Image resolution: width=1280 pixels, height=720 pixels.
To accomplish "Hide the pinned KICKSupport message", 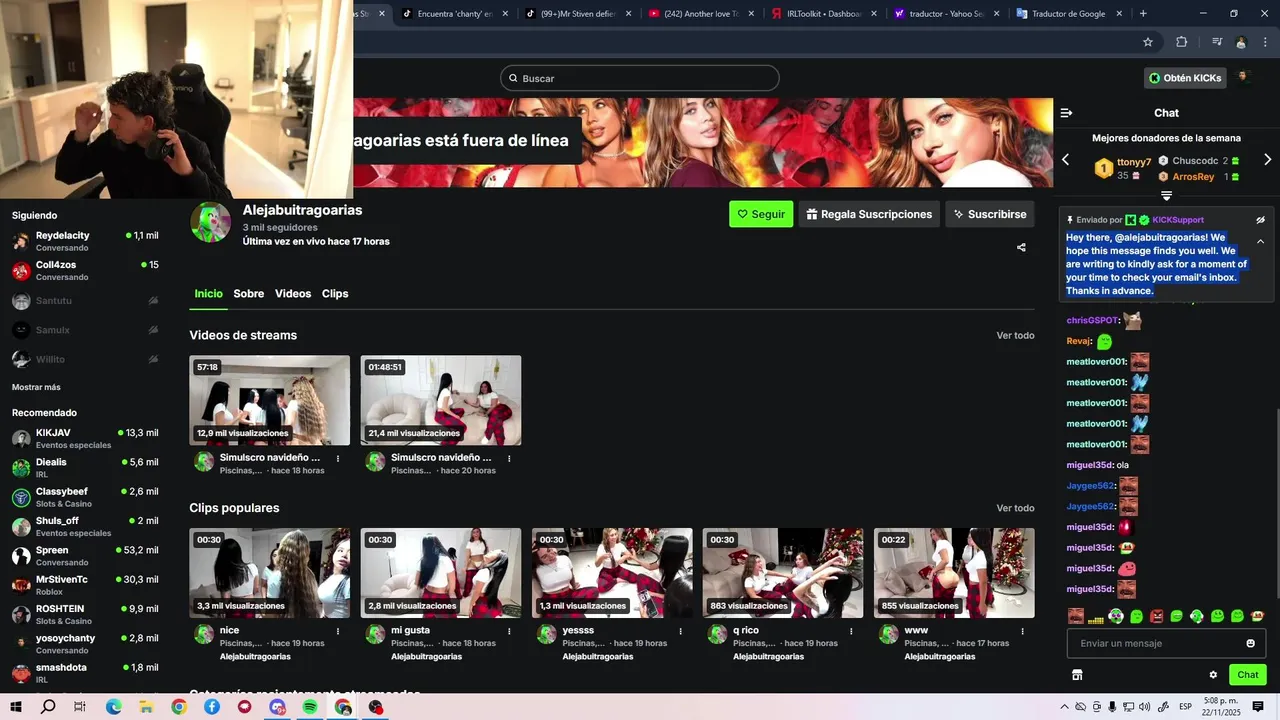I will coord(1260,220).
